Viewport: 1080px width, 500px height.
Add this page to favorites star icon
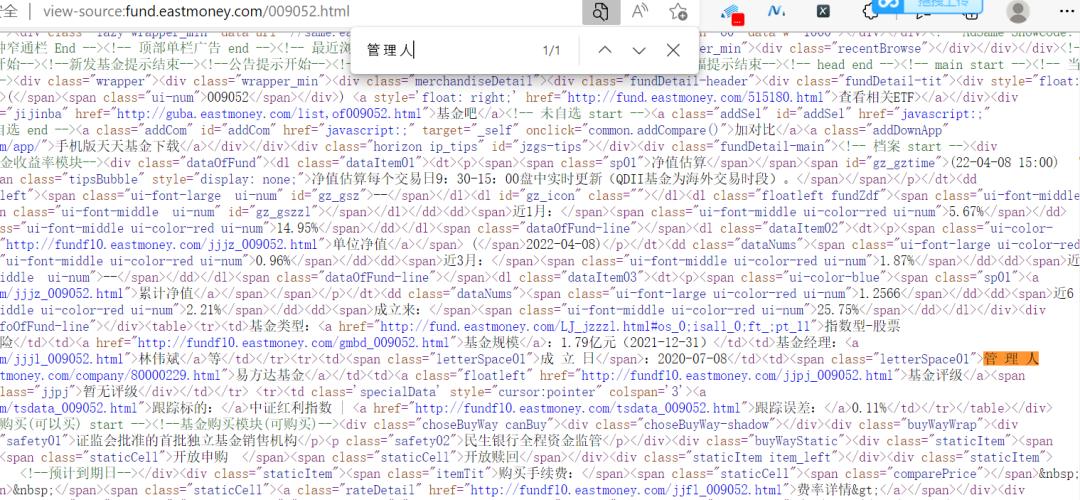[678, 11]
